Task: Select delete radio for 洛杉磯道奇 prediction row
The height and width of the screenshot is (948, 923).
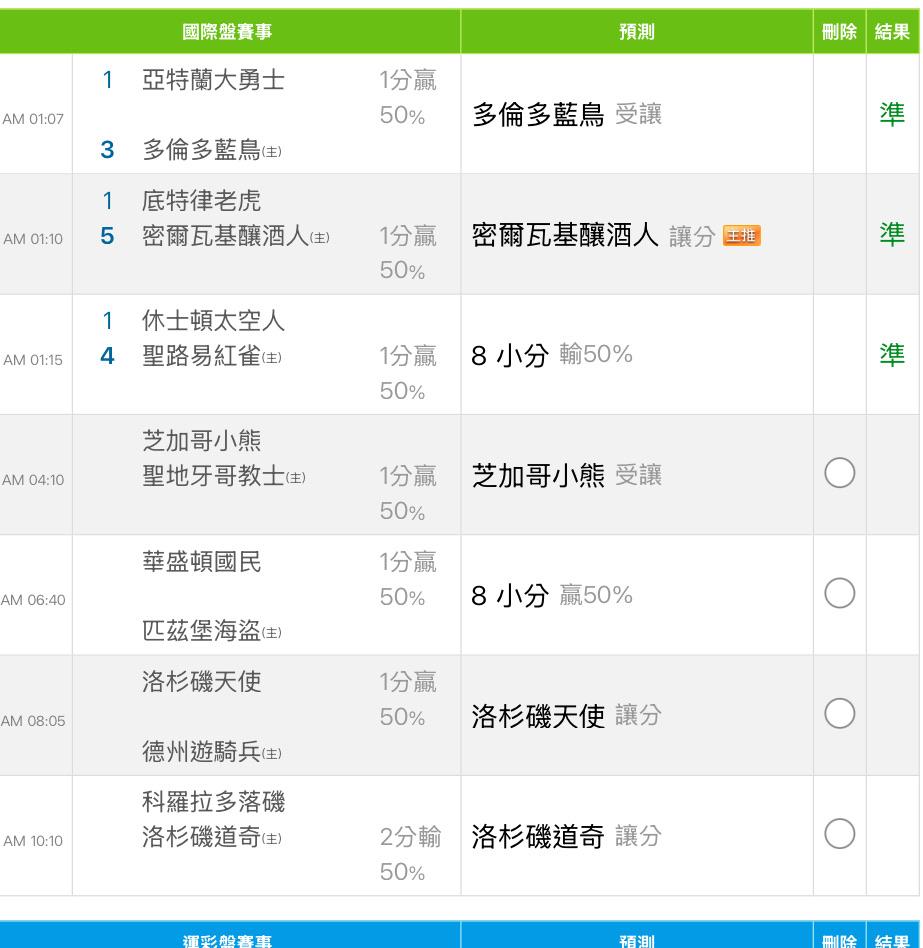Action: [839, 834]
